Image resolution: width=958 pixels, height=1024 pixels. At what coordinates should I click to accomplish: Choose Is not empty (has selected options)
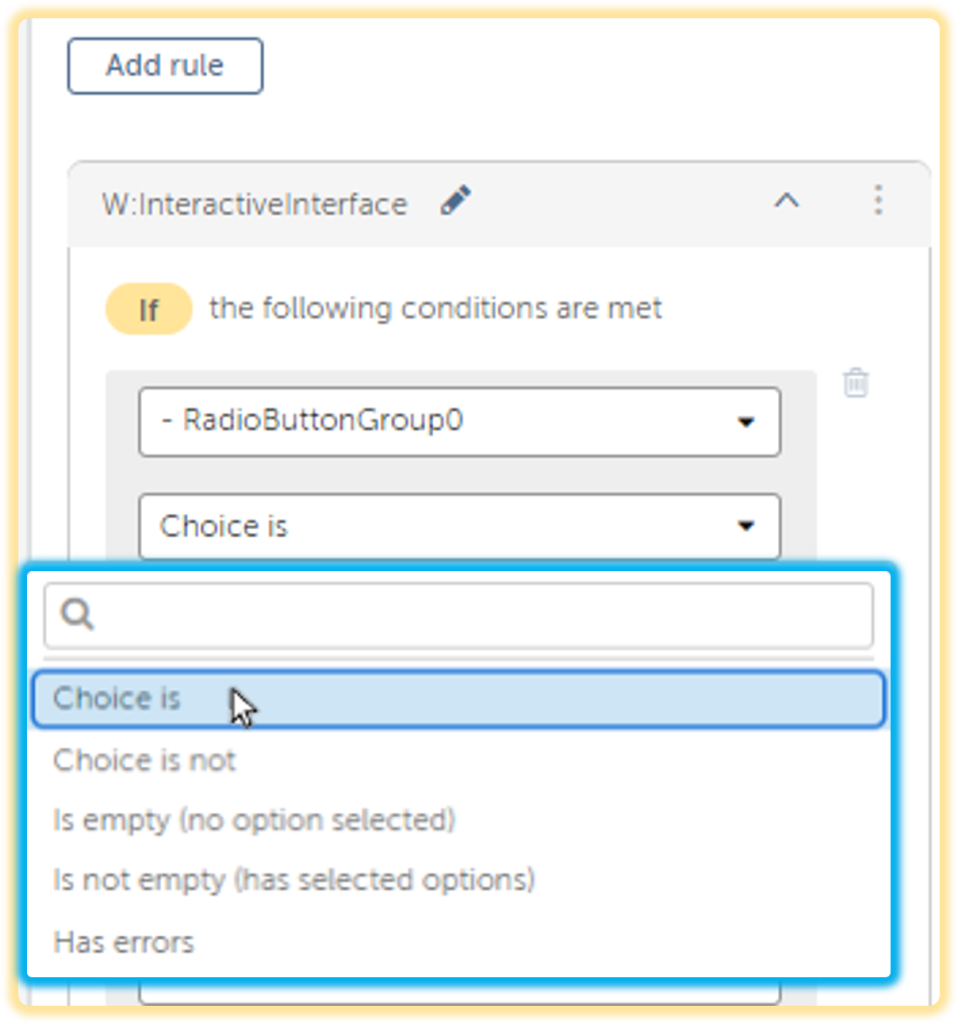pyautogui.click(x=294, y=880)
